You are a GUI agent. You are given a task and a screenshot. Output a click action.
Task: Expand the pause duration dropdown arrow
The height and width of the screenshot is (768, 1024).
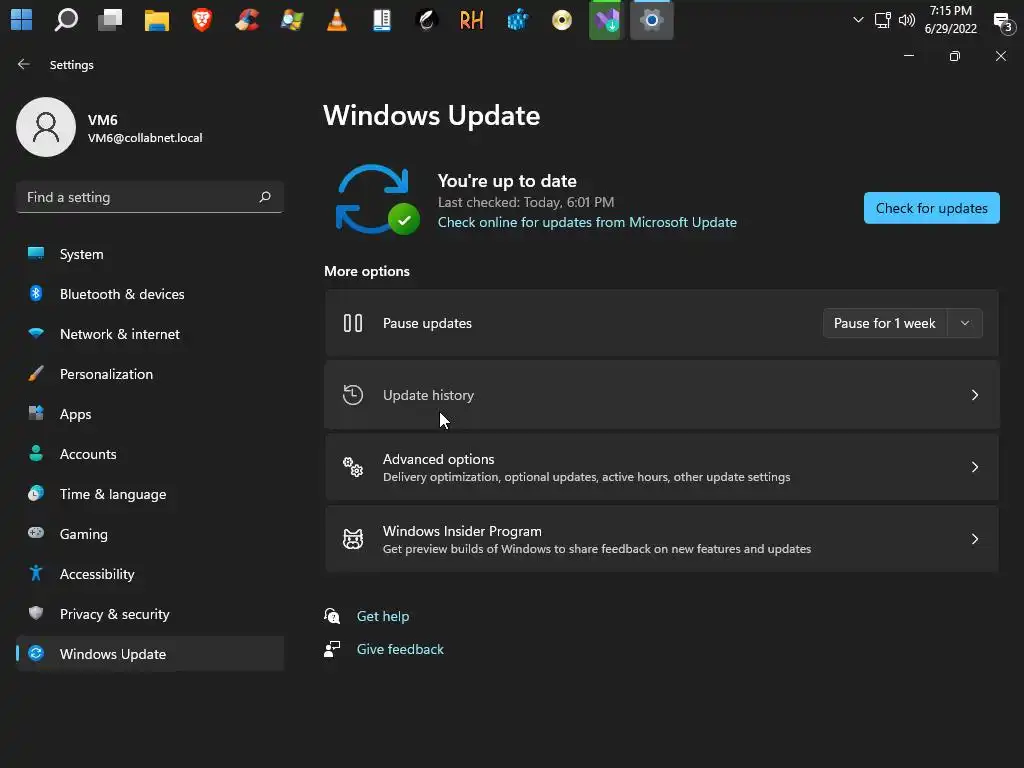point(965,323)
